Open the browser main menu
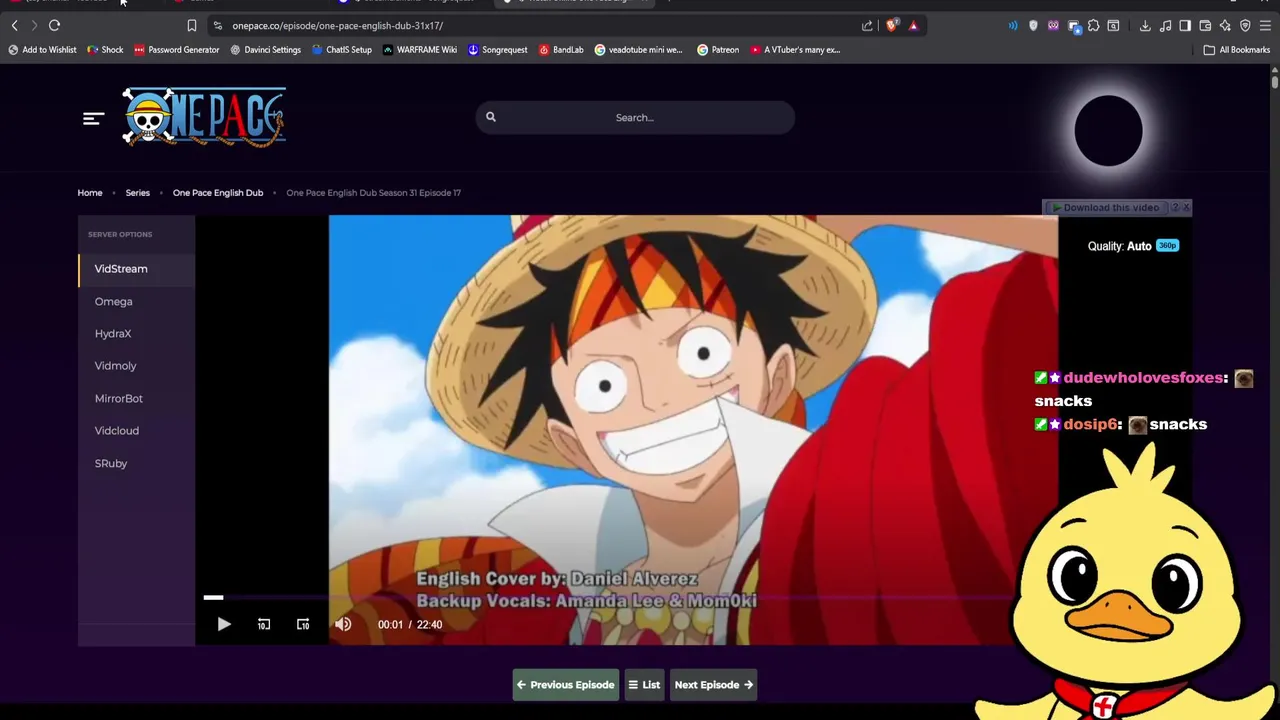This screenshot has width=1280, height=720. pyautogui.click(x=1265, y=25)
